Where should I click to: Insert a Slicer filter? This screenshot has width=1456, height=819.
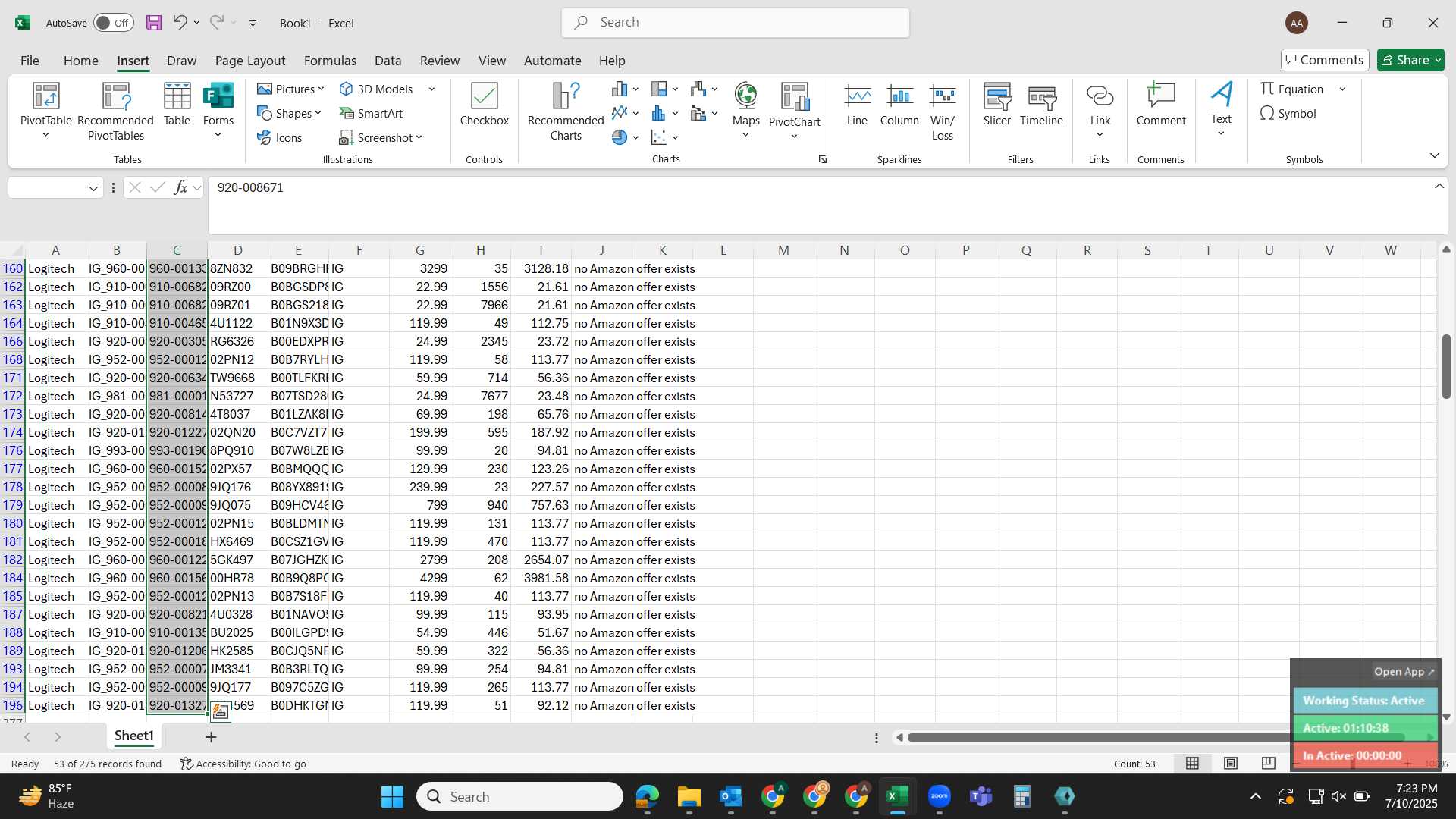tap(996, 105)
